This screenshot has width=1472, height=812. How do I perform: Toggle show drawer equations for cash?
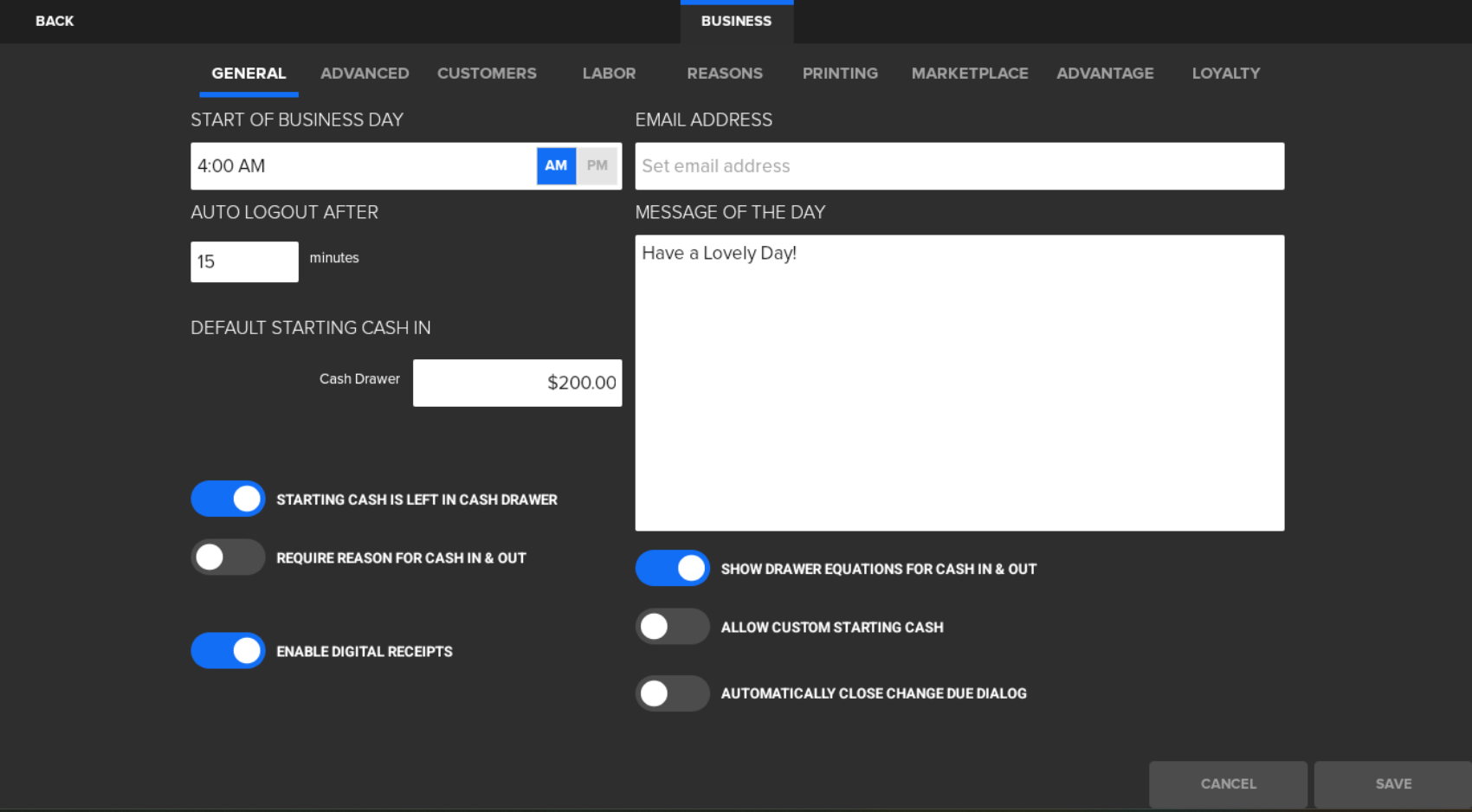click(672, 569)
